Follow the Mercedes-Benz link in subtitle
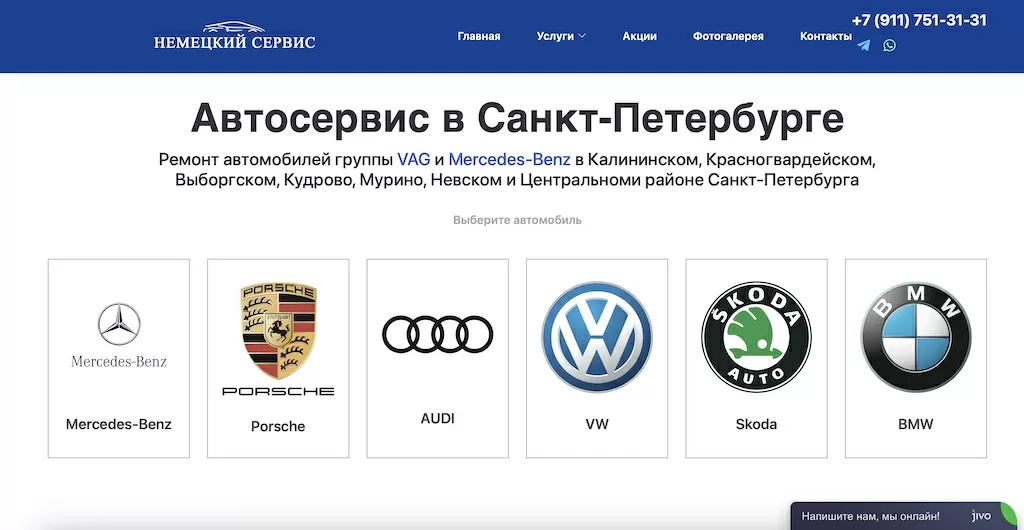The width and height of the screenshot is (1024, 530). (509, 160)
